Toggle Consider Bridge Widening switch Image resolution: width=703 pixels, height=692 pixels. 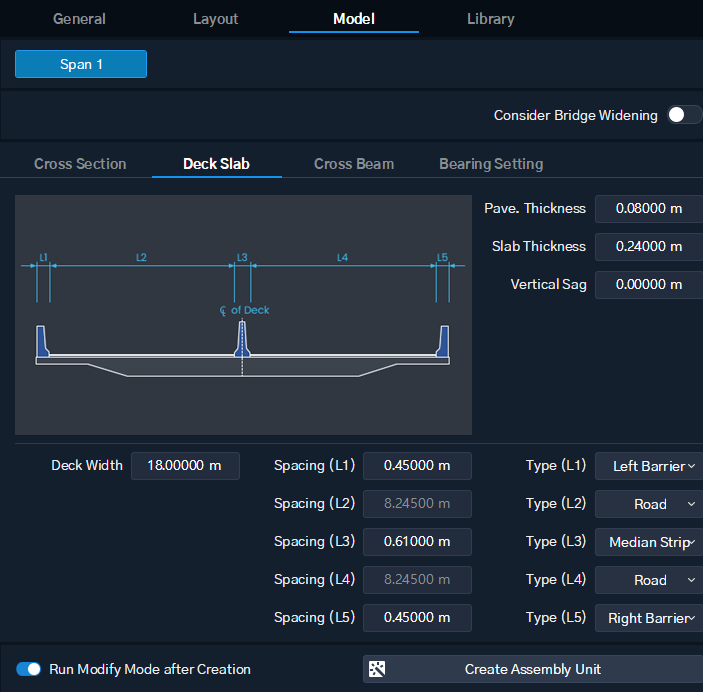[684, 115]
